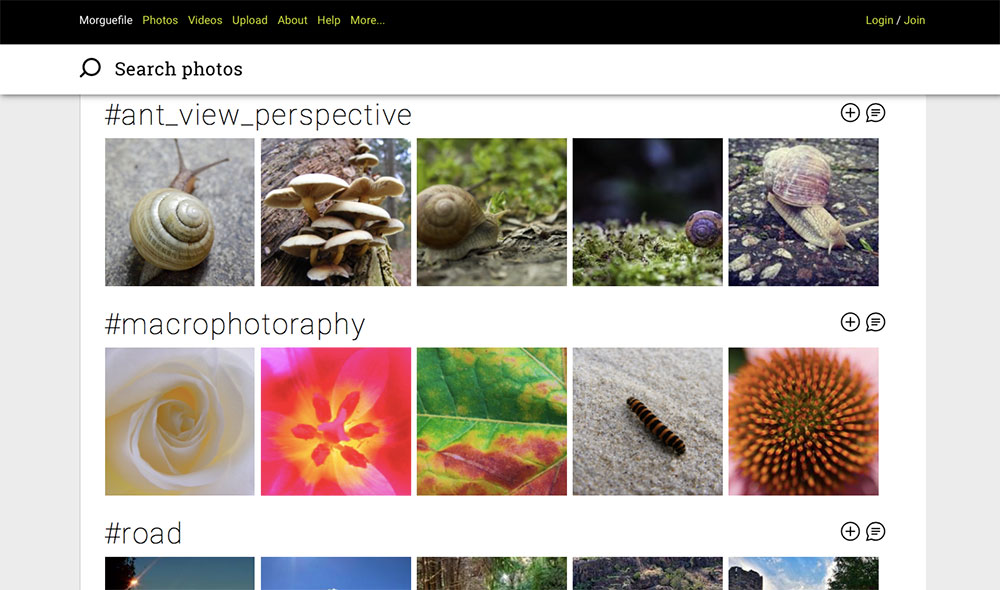
Task: Open the #road tag heading
Action: (143, 533)
